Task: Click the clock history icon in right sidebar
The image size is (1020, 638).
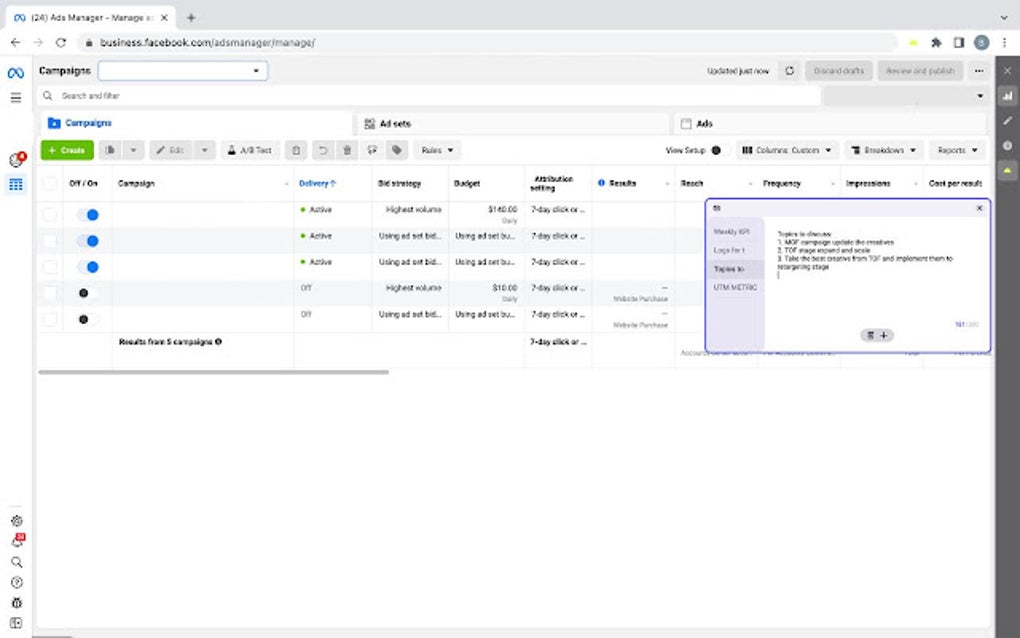Action: tap(1008, 146)
